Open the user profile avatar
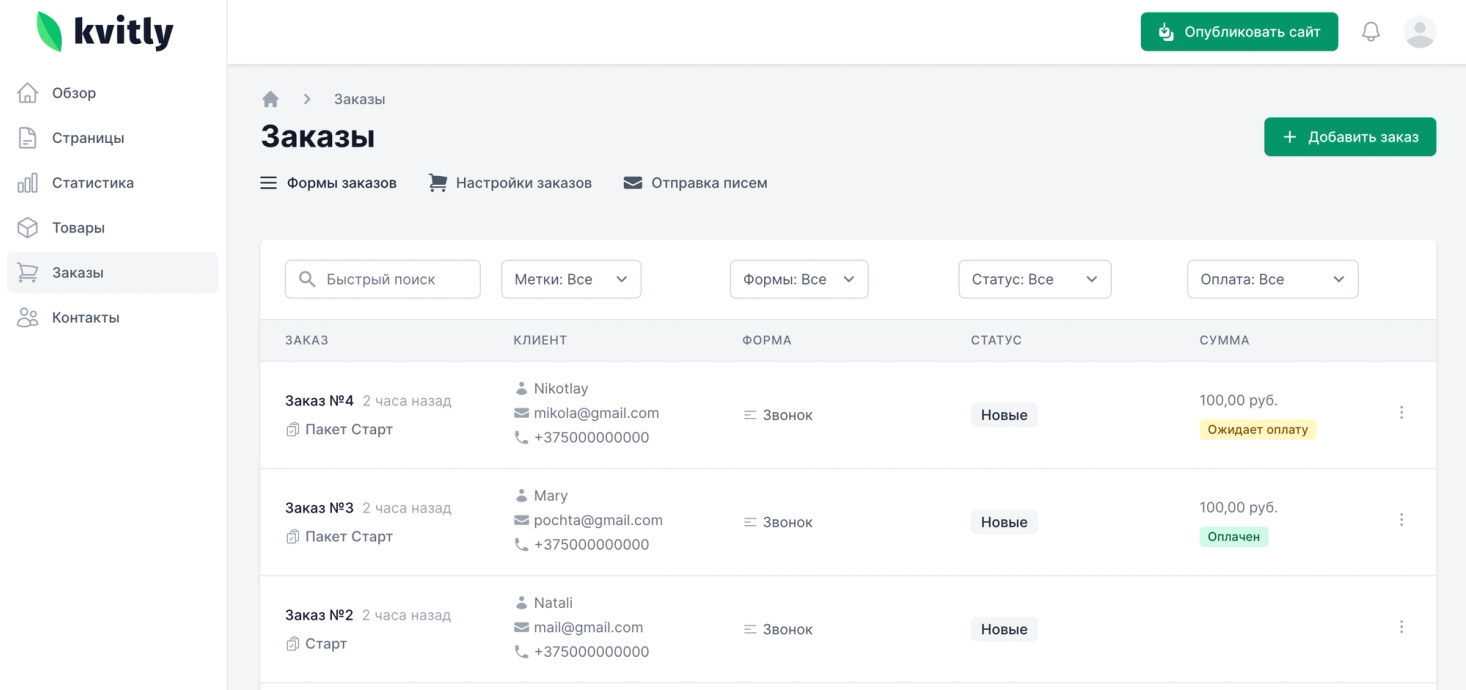 pos(1420,32)
